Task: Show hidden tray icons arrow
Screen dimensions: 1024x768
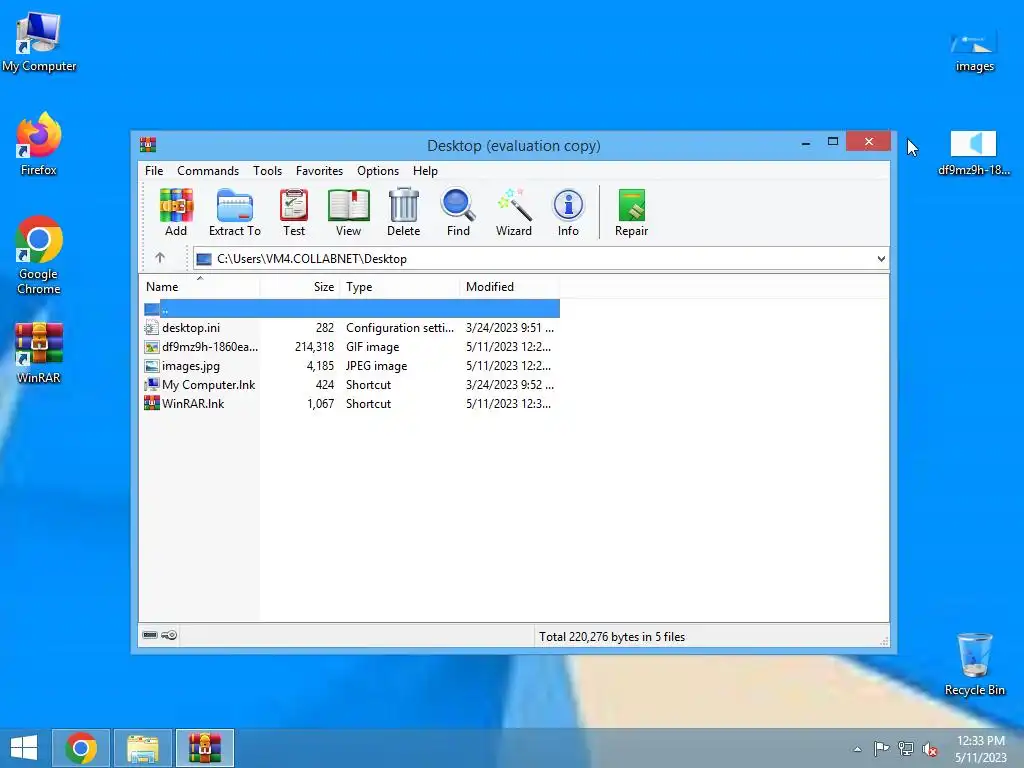Action: [857, 749]
